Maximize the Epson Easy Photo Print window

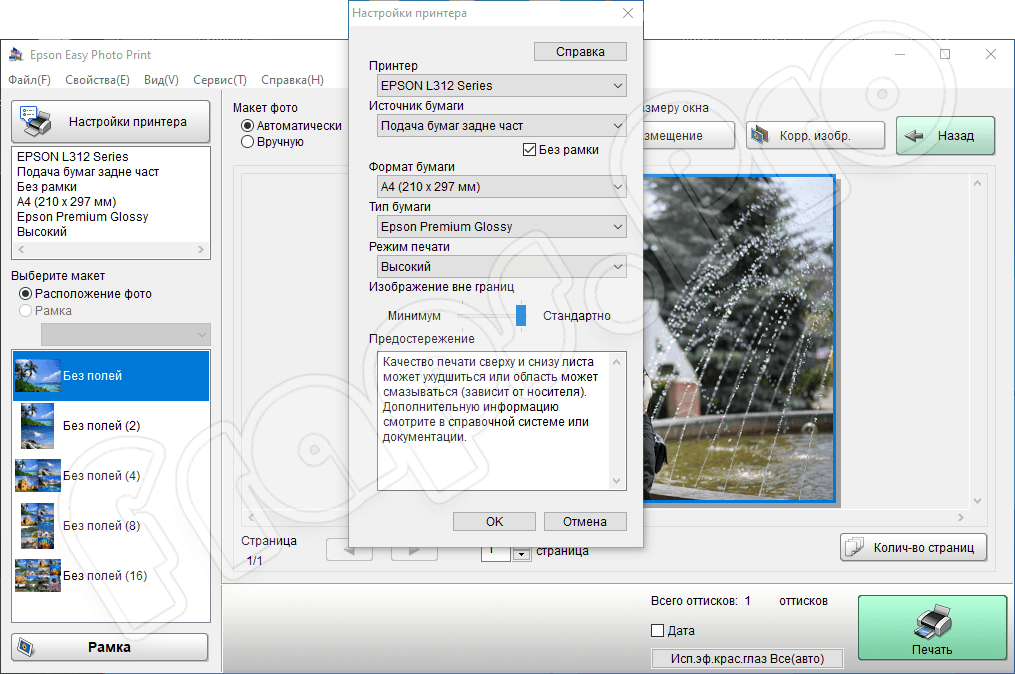[x=945, y=54]
